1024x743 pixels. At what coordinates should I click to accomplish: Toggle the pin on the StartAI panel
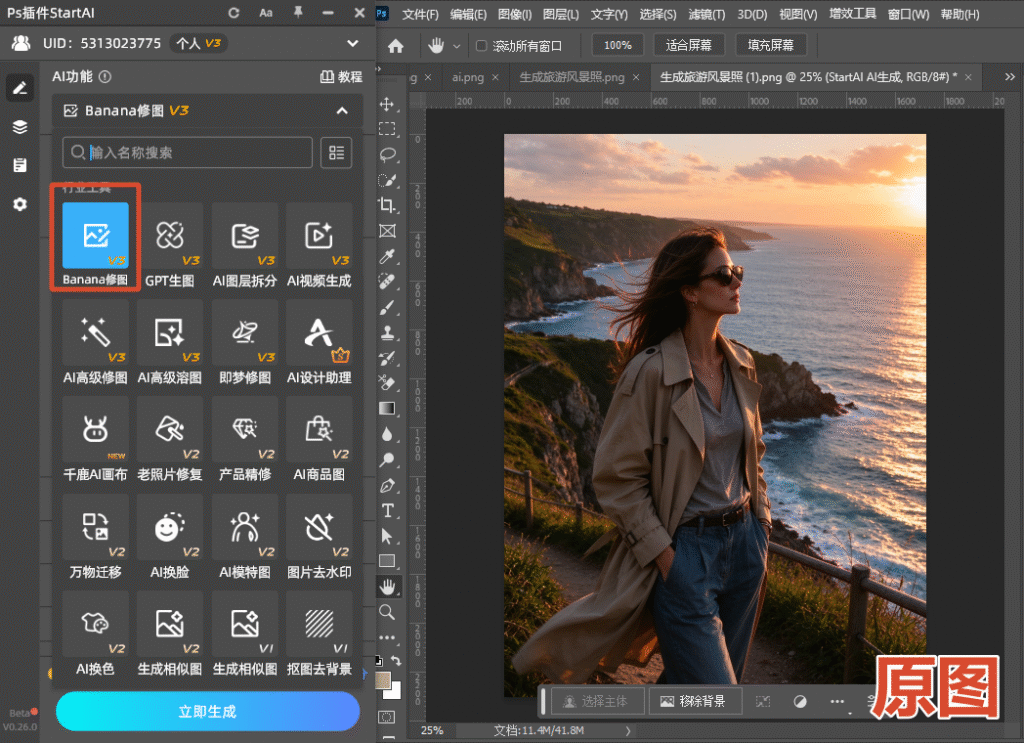[298, 12]
